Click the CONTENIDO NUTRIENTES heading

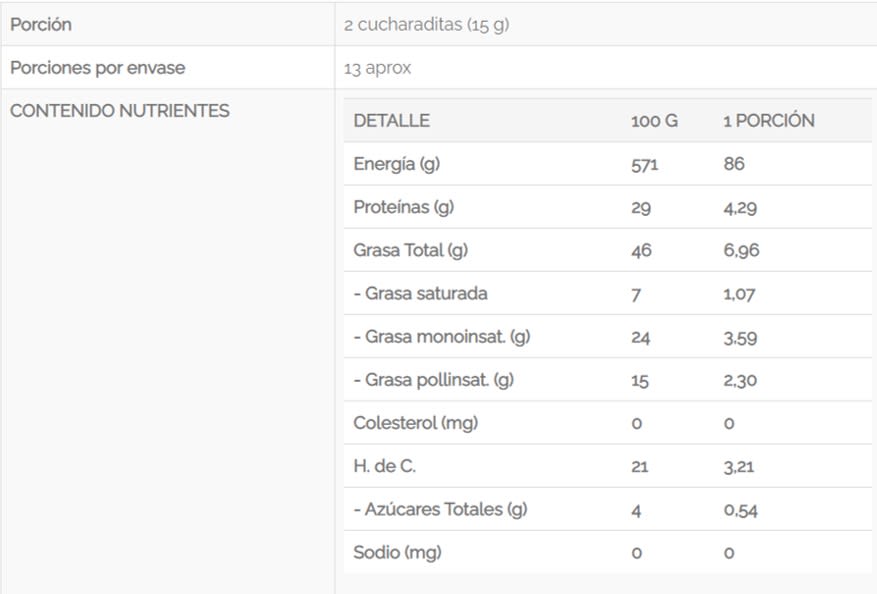(120, 111)
